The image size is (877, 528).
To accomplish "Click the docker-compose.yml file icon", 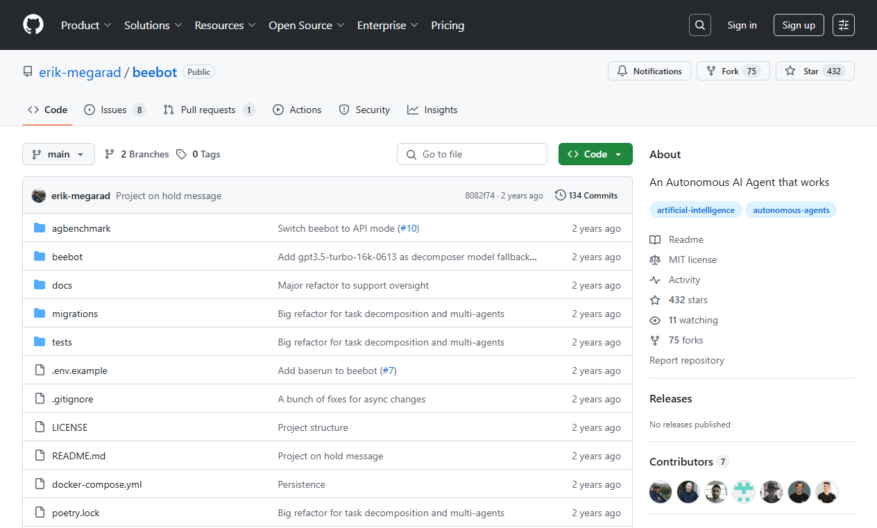I will click(x=39, y=484).
